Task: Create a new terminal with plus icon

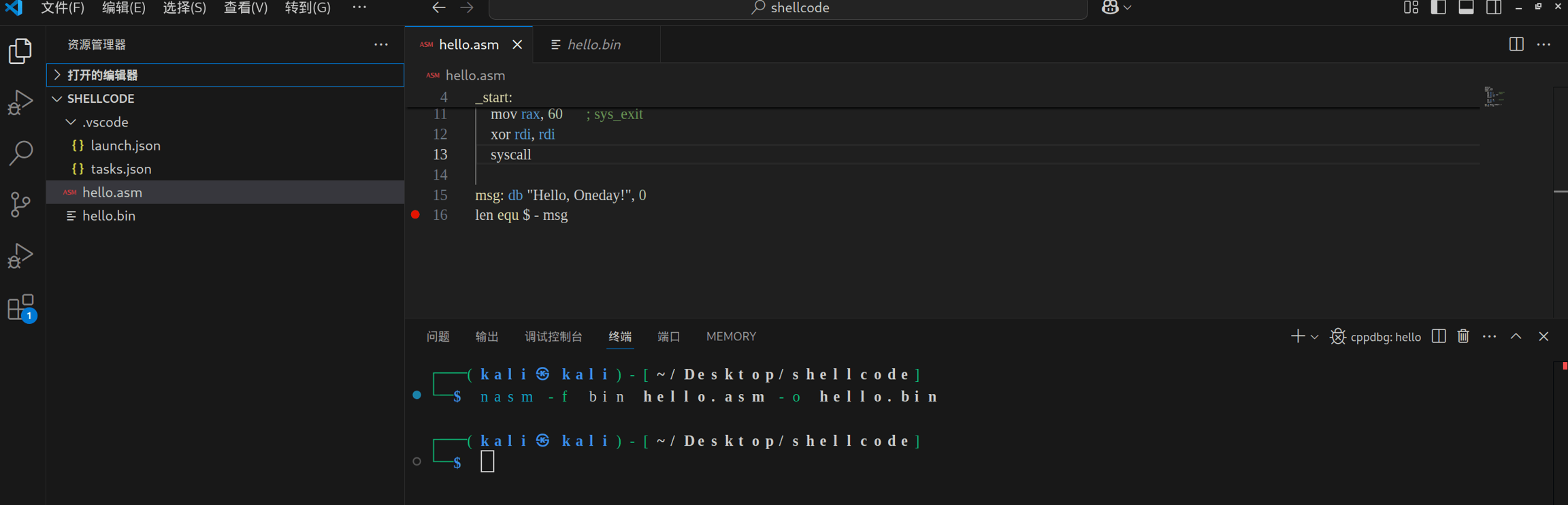Action: click(x=1297, y=336)
